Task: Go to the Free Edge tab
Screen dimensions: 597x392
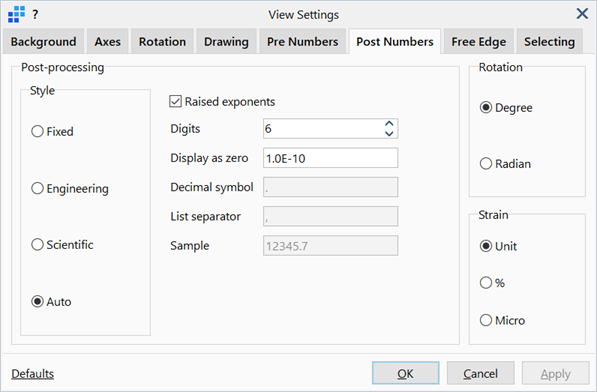Action: tap(479, 41)
